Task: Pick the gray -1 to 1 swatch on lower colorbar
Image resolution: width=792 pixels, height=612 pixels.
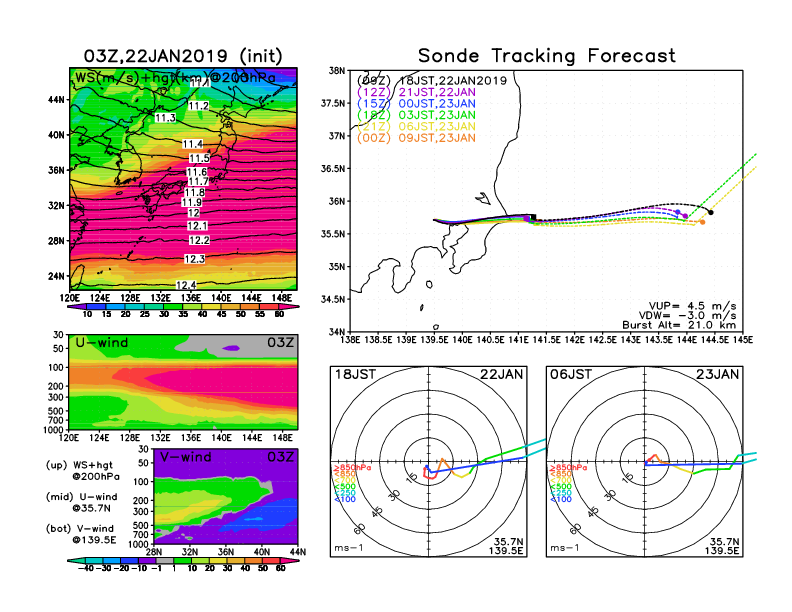Action: 165,561
